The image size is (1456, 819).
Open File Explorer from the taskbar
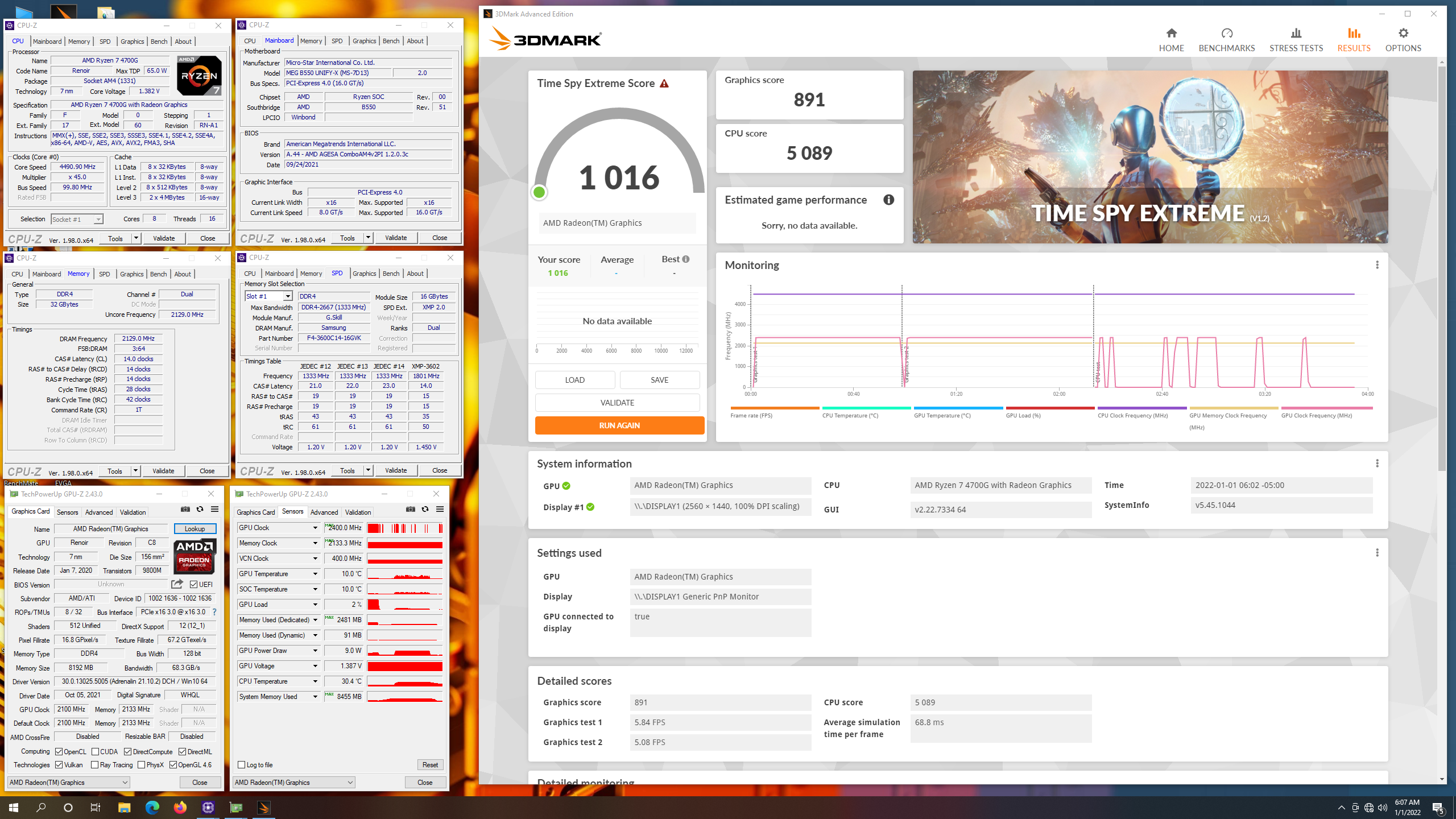click(x=124, y=807)
